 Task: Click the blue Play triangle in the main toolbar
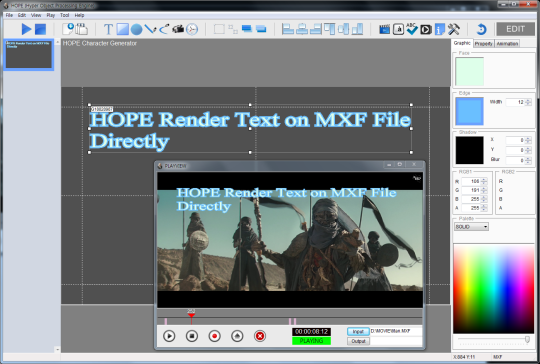click(x=26, y=29)
